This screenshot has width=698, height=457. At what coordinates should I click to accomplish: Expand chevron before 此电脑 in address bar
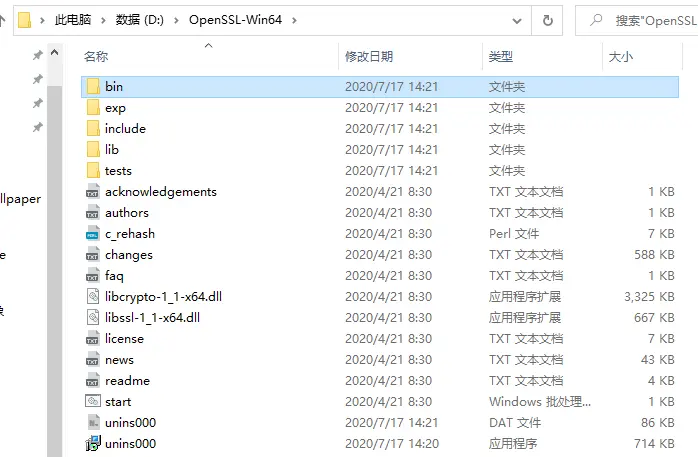click(42, 20)
